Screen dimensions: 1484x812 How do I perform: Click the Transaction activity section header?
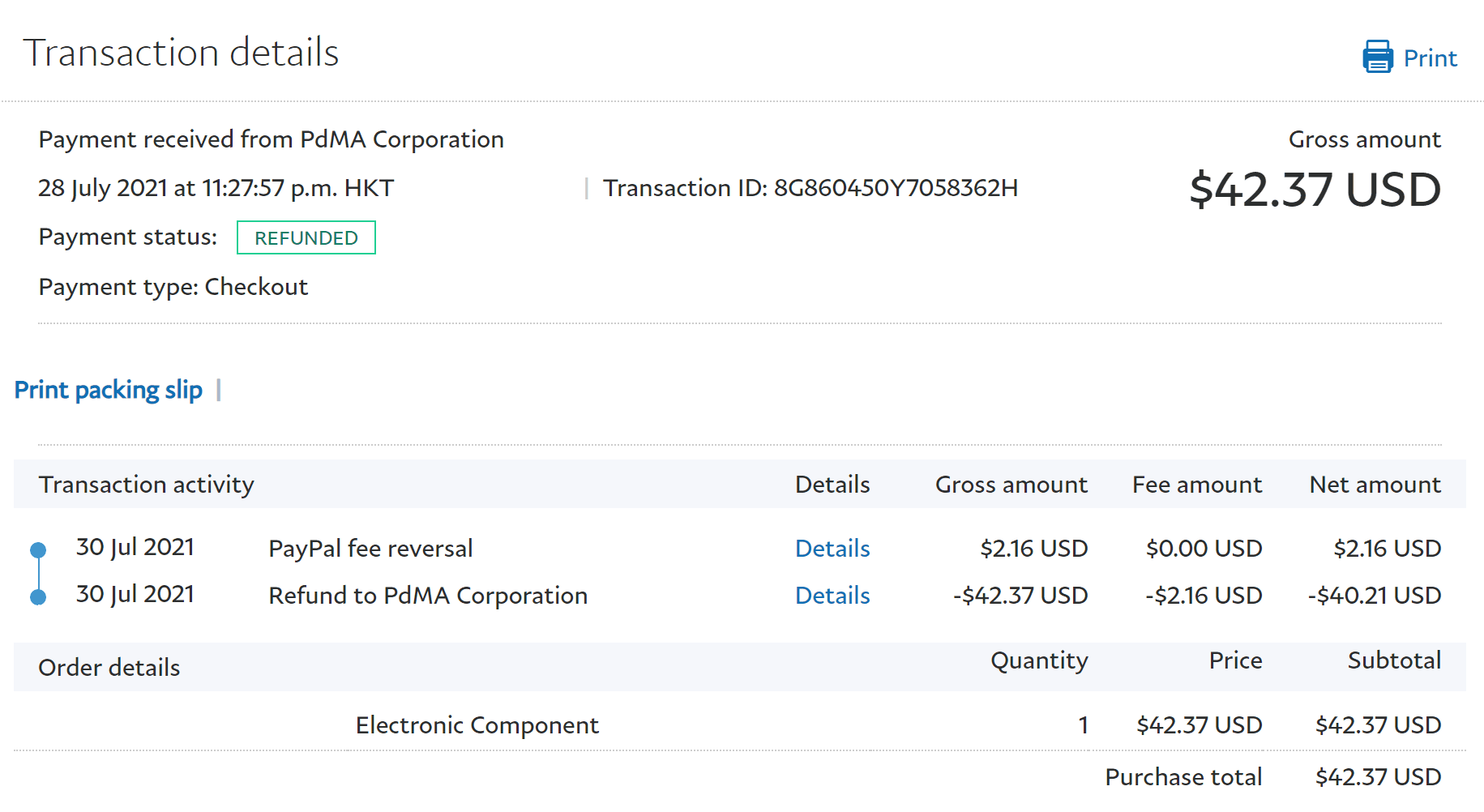tap(147, 485)
